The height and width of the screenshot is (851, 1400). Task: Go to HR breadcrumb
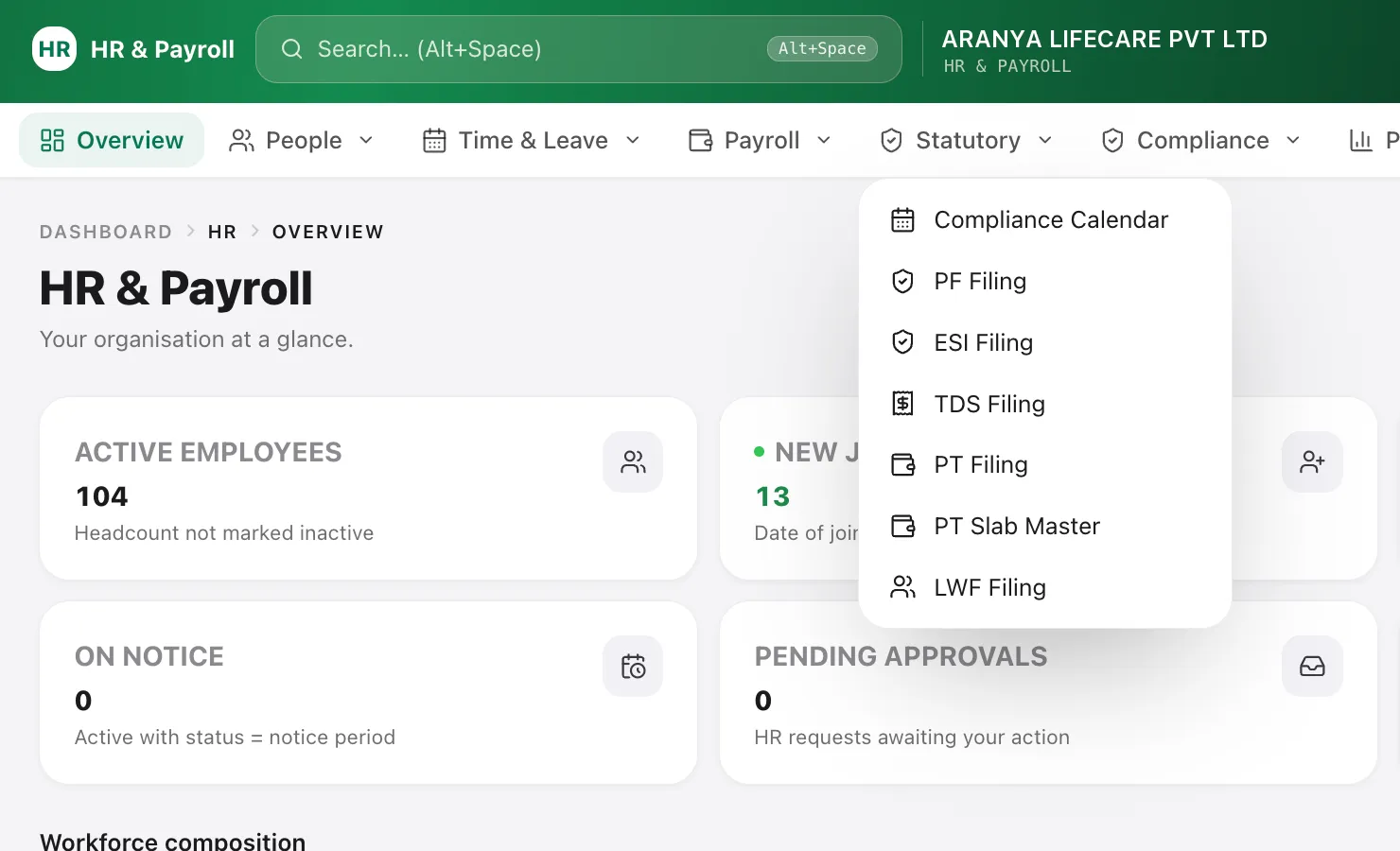(222, 232)
